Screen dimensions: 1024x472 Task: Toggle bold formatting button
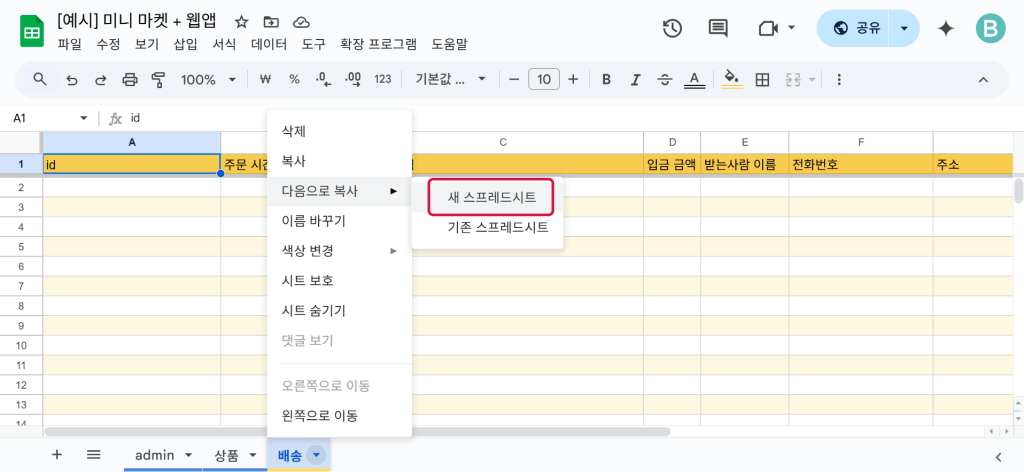pos(606,79)
